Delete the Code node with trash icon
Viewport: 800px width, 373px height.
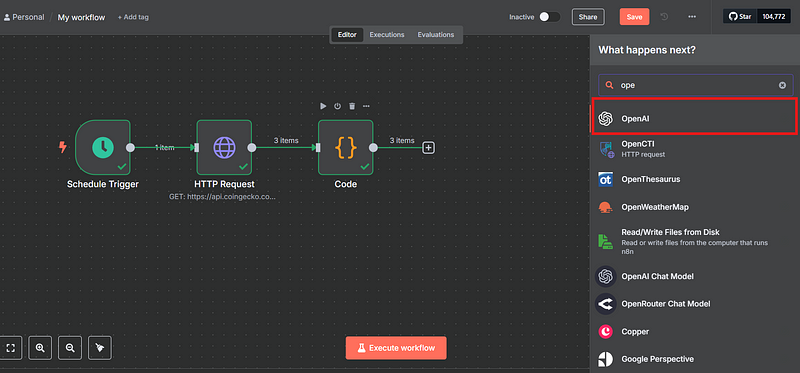352,106
